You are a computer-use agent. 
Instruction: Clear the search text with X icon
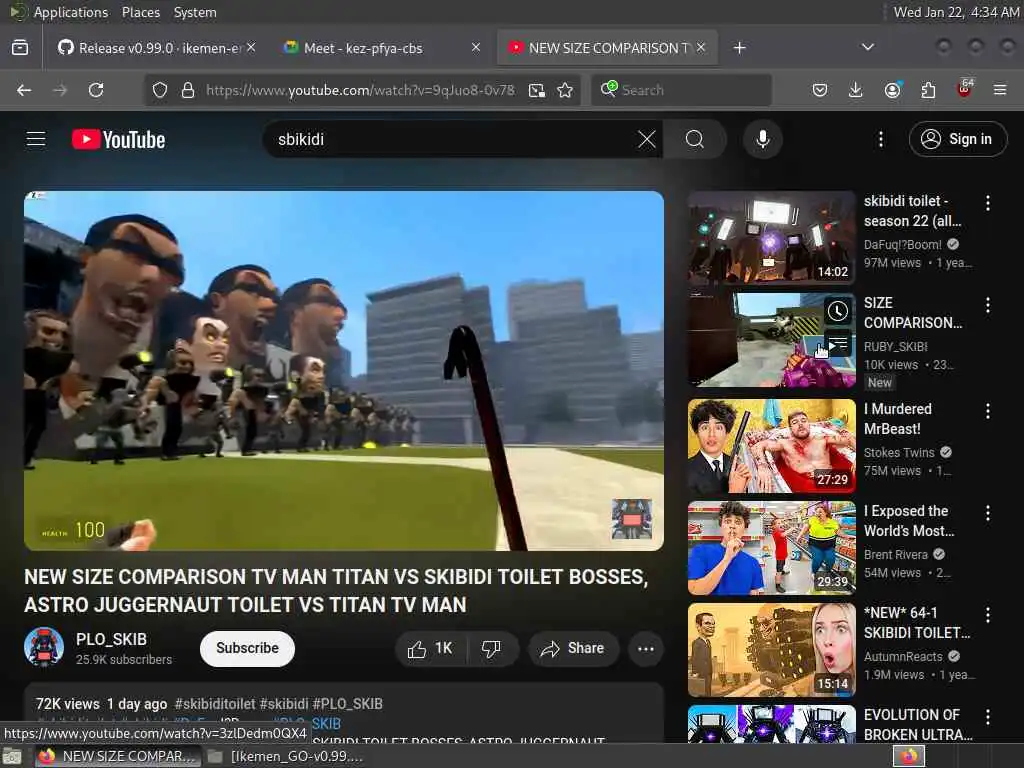(x=647, y=139)
